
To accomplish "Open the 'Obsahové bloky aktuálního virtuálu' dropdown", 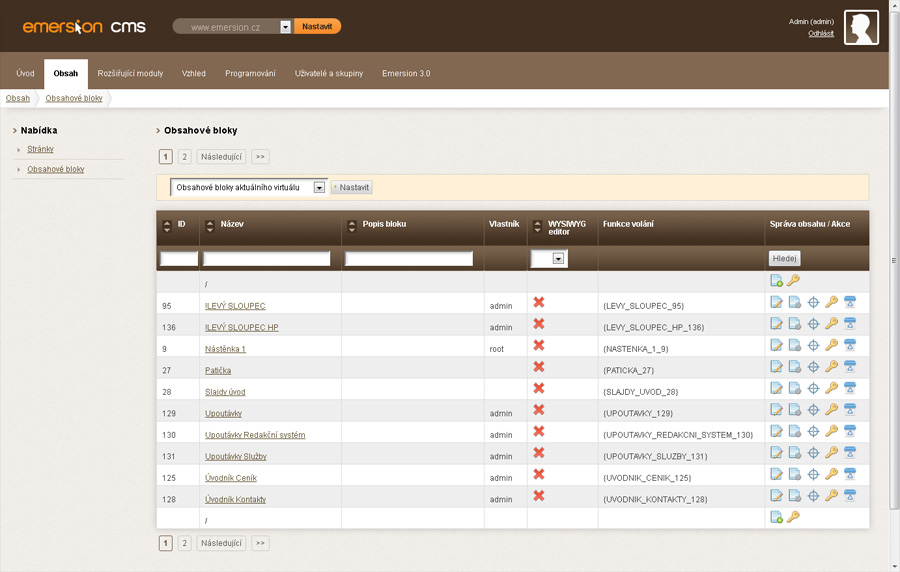I will 319,187.
